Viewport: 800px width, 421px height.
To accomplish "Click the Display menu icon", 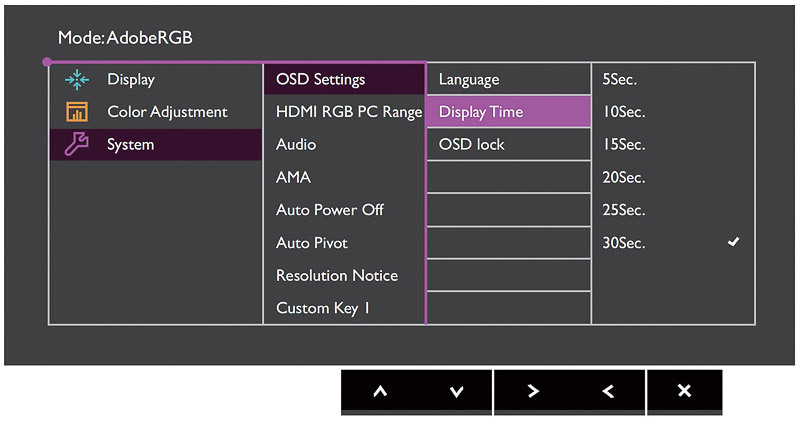I will [x=76, y=80].
